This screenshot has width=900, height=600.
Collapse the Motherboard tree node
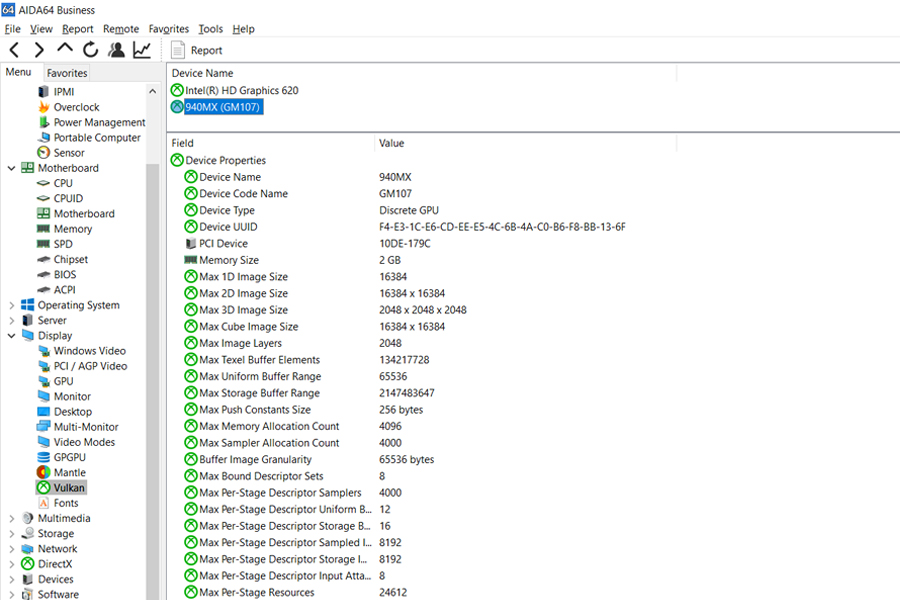click(x=11, y=168)
